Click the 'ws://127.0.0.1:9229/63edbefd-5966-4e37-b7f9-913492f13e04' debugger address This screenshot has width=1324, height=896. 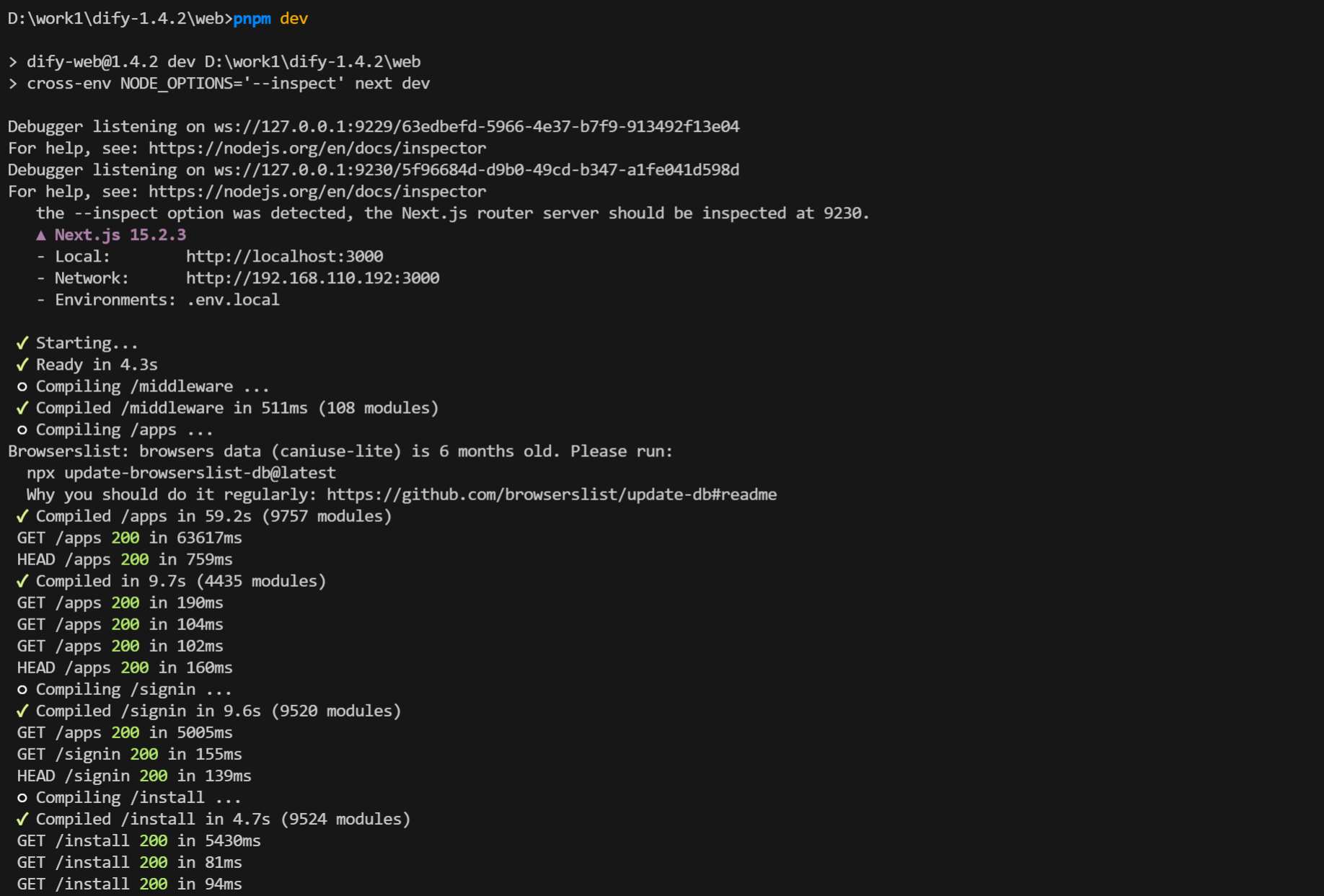477,127
